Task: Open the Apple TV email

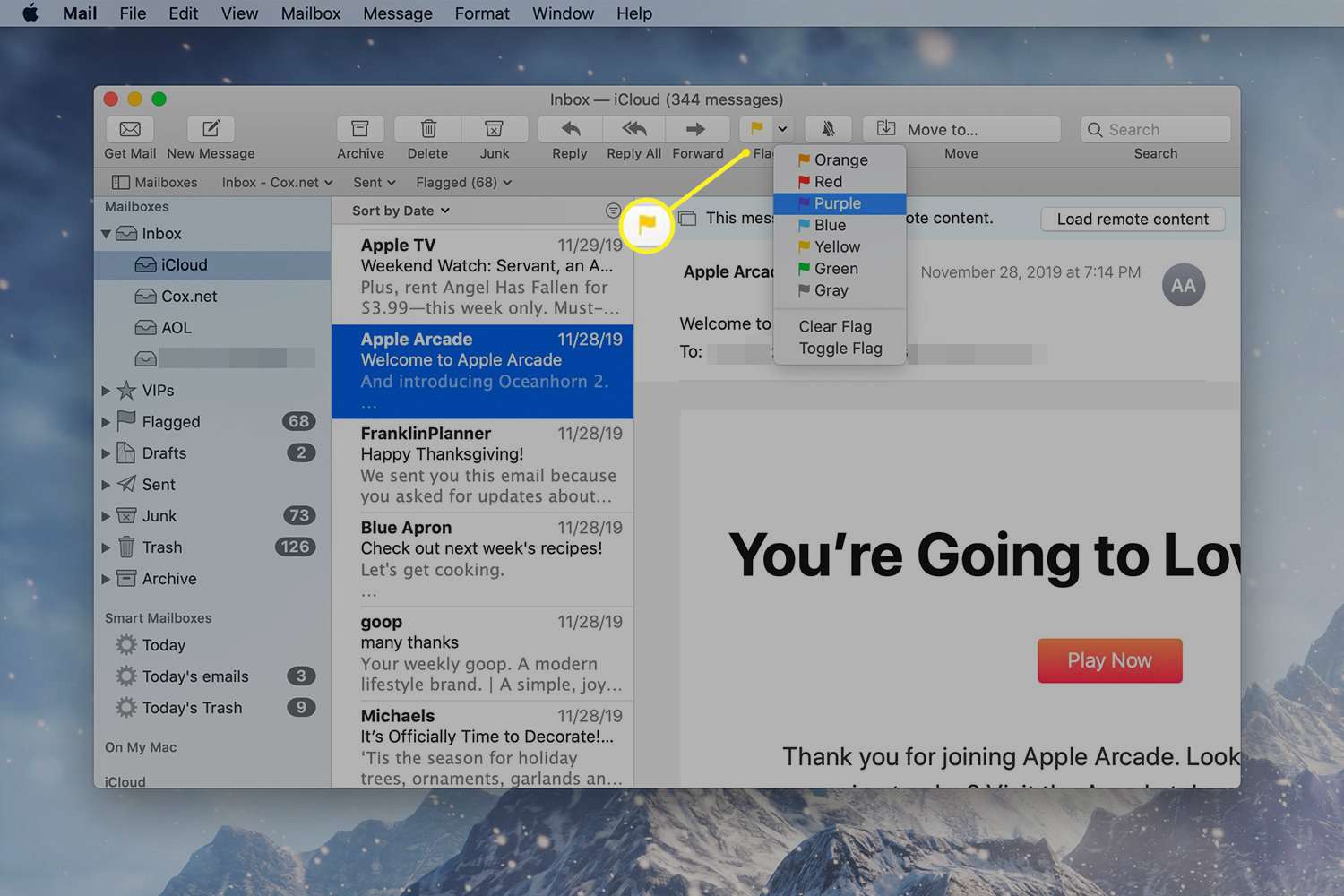Action: (483, 277)
